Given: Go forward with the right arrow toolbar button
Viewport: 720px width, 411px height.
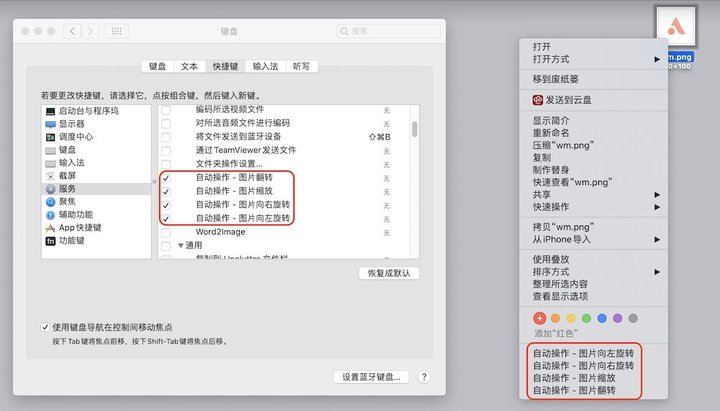Looking at the screenshot, I should click(90, 31).
